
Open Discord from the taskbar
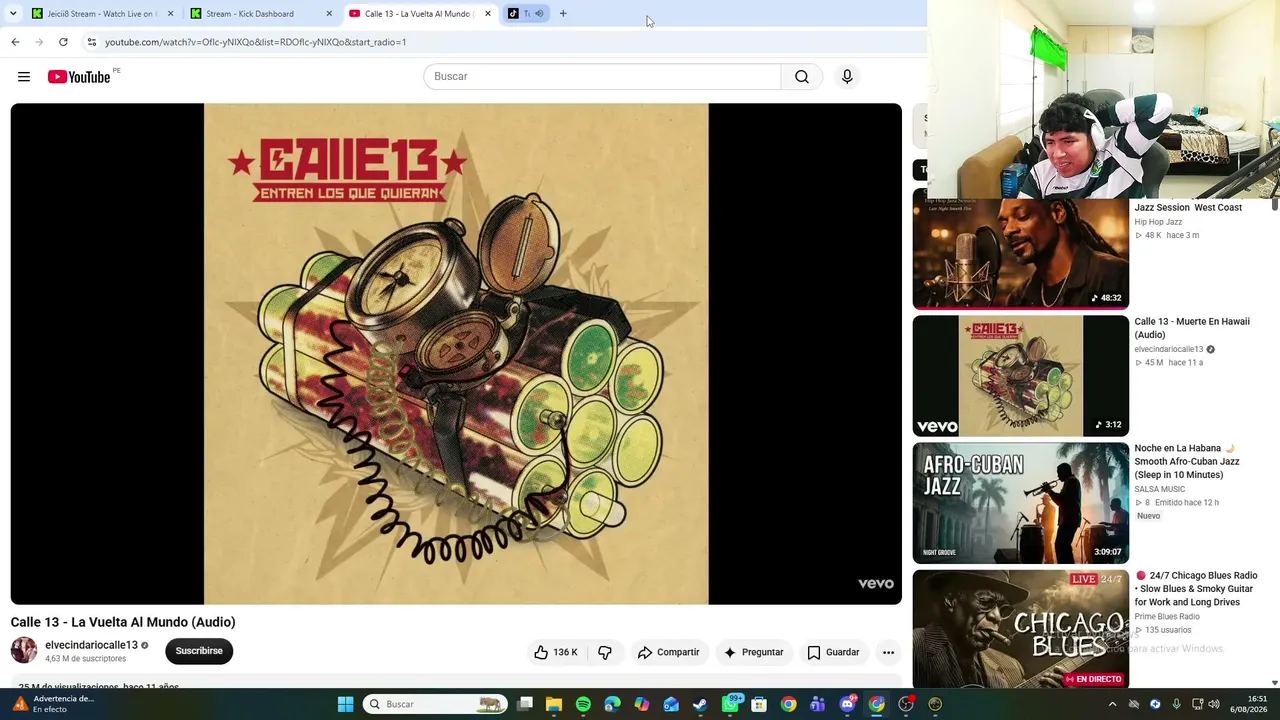(848, 704)
